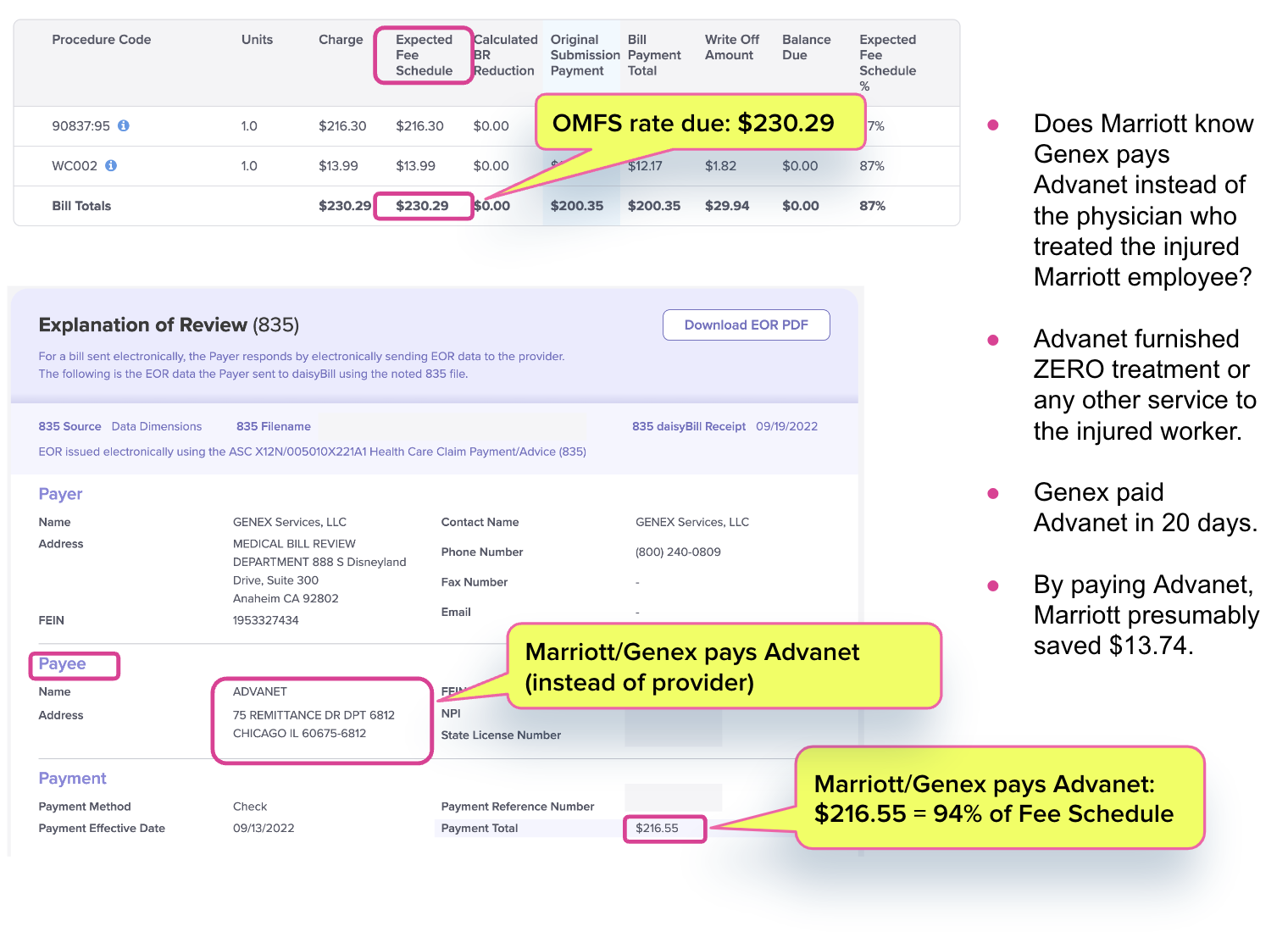This screenshot has height=932, width=1288.
Task: Click Charge column header
Action: tap(341, 40)
